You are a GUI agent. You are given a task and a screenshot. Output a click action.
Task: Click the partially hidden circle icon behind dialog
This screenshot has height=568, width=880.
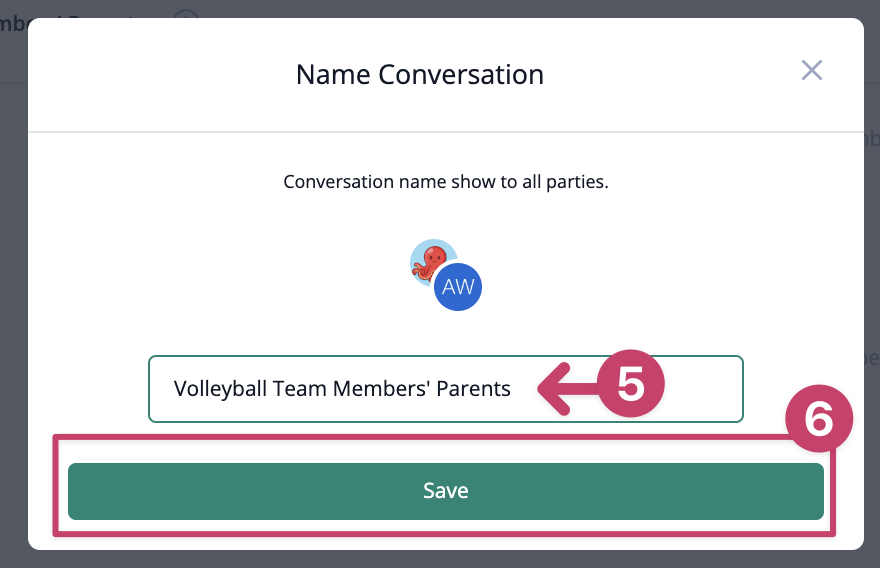click(x=186, y=14)
